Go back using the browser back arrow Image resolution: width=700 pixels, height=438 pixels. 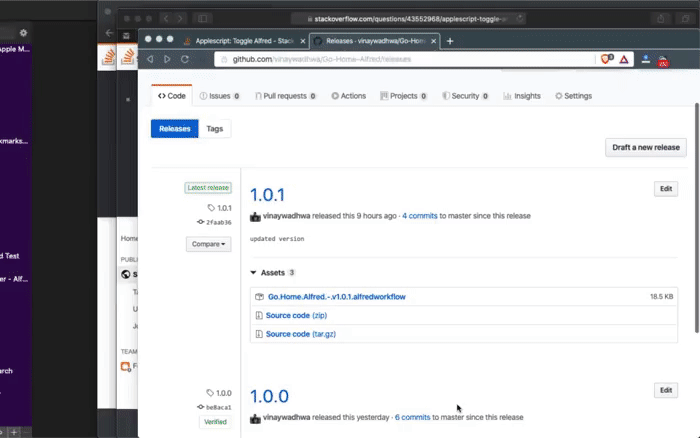(151, 59)
